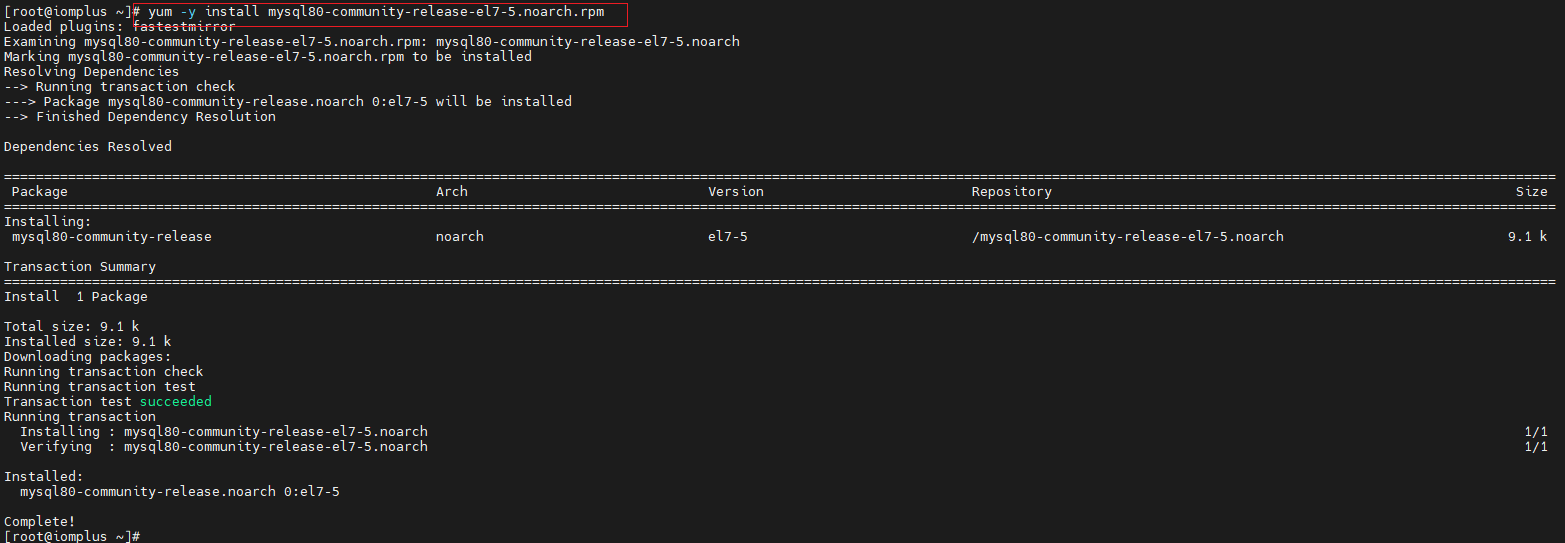
Task: Click the repository path /mysql80-community-release-el7-5.noarch
Action: tap(1127, 237)
